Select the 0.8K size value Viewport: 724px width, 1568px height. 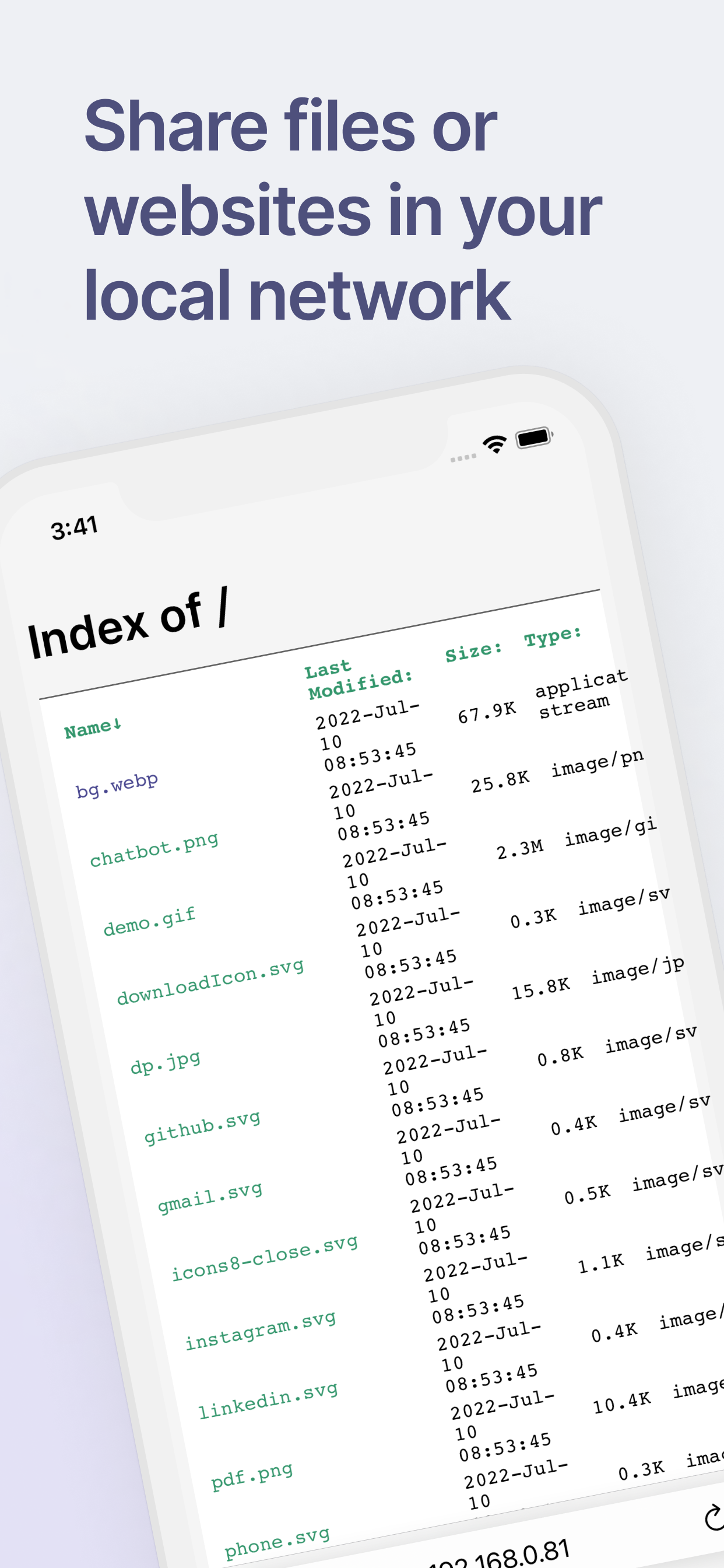pyautogui.click(x=560, y=1055)
